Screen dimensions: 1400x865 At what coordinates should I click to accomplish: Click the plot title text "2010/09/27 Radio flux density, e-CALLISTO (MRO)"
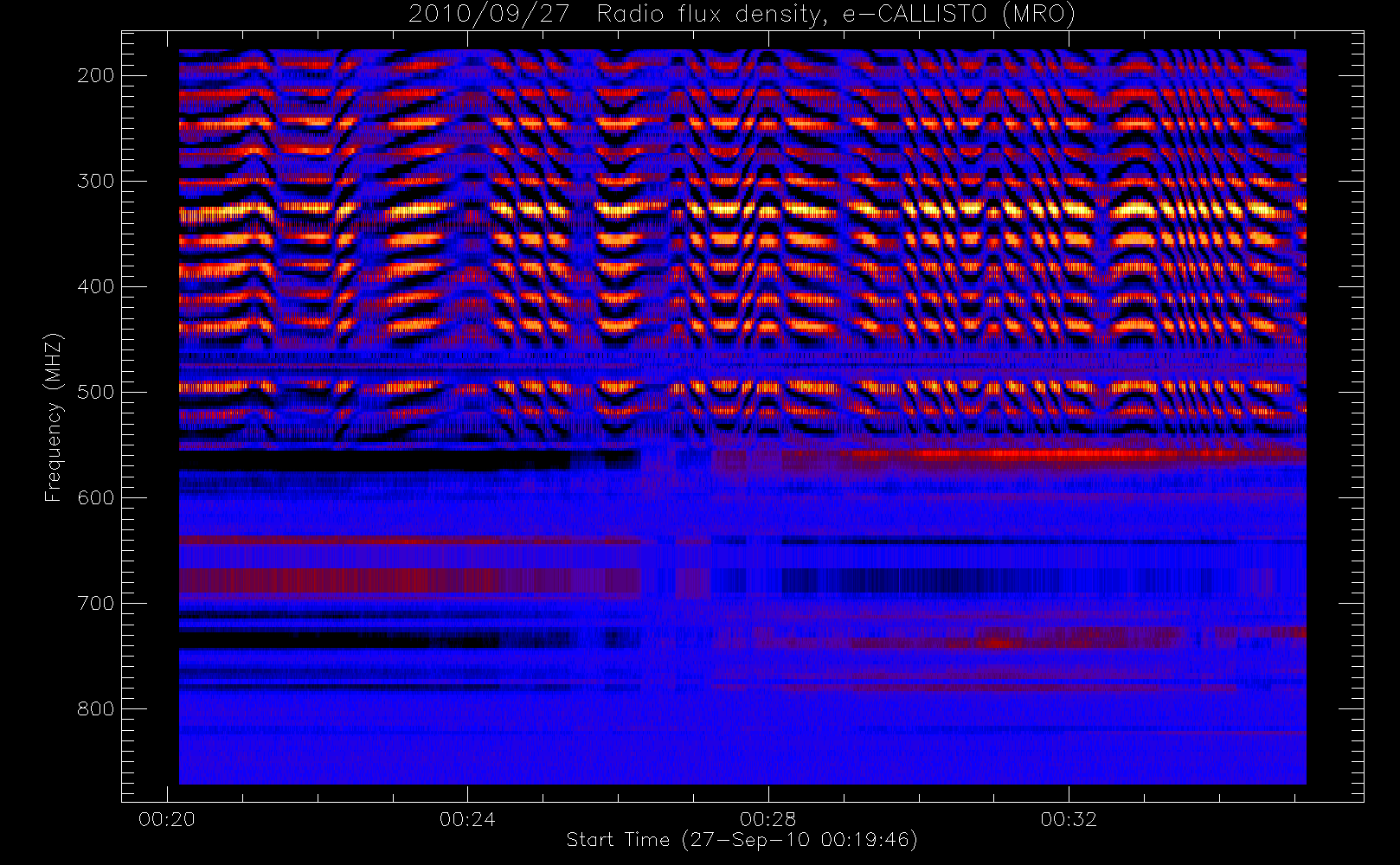(x=742, y=15)
